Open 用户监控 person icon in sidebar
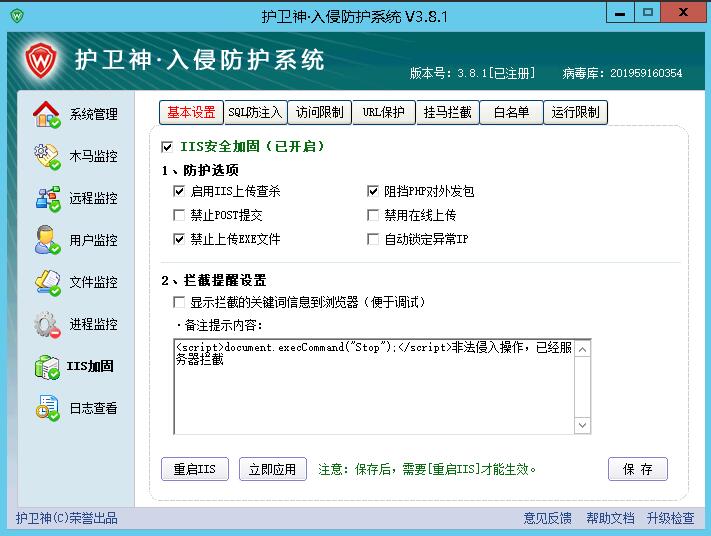The image size is (711, 536). click(x=47, y=240)
